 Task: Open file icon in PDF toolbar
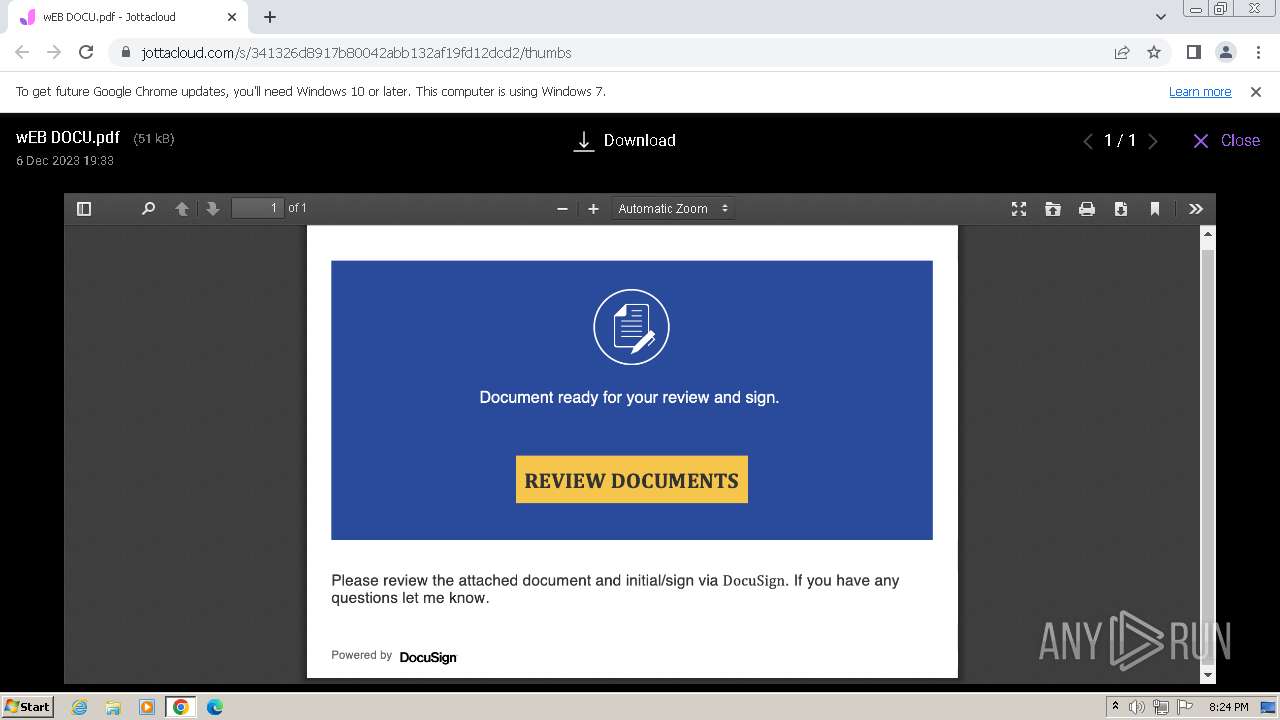click(x=1053, y=209)
